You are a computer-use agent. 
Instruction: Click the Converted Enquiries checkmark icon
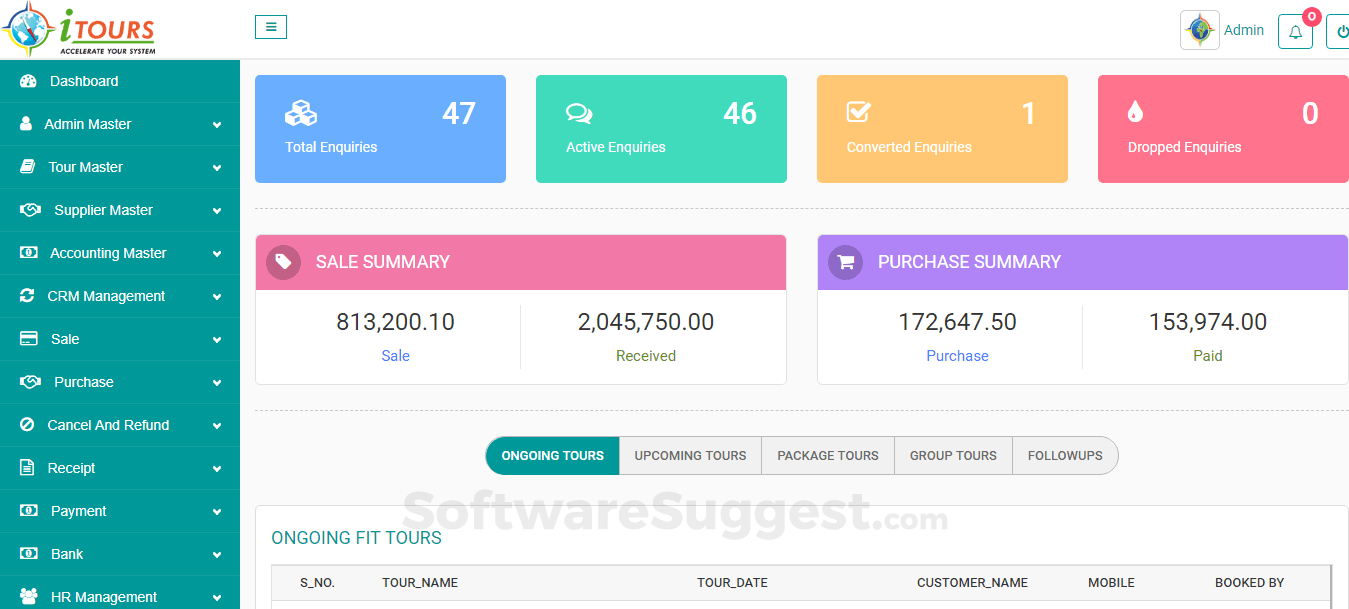[x=859, y=112]
